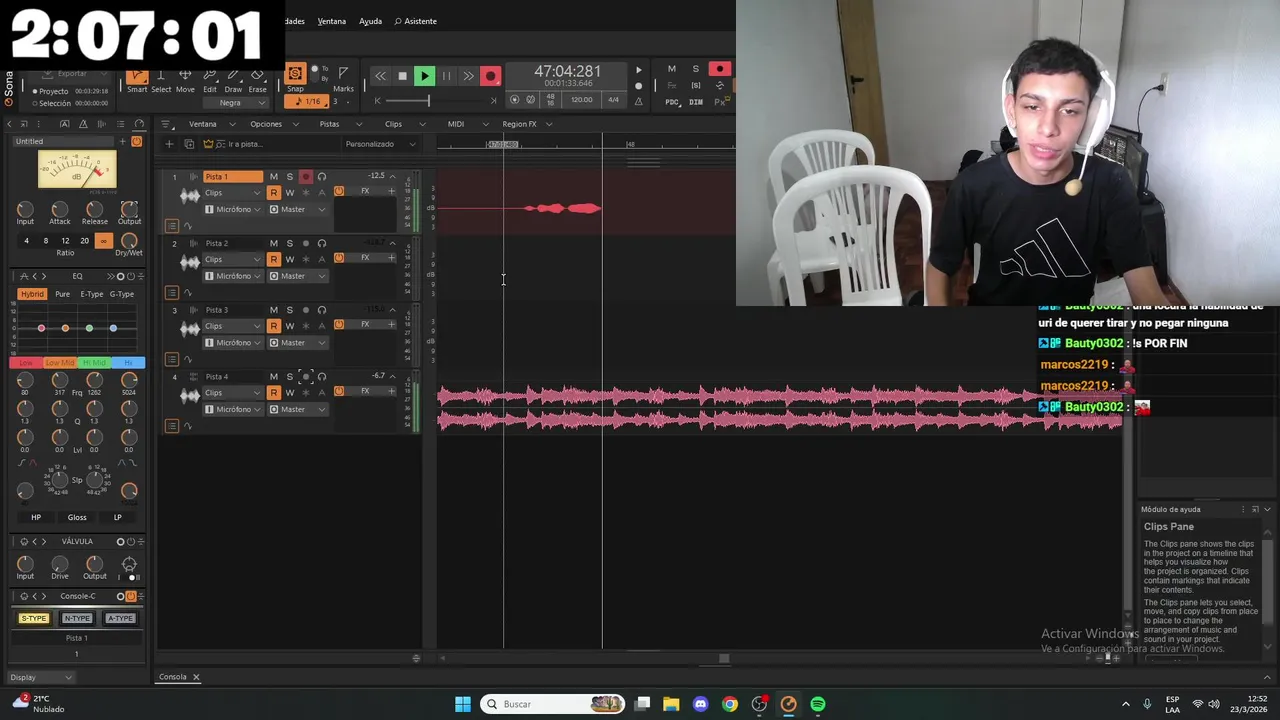Screen dimensions: 1280x720
Task: Select the Smart tool
Action: [137, 80]
